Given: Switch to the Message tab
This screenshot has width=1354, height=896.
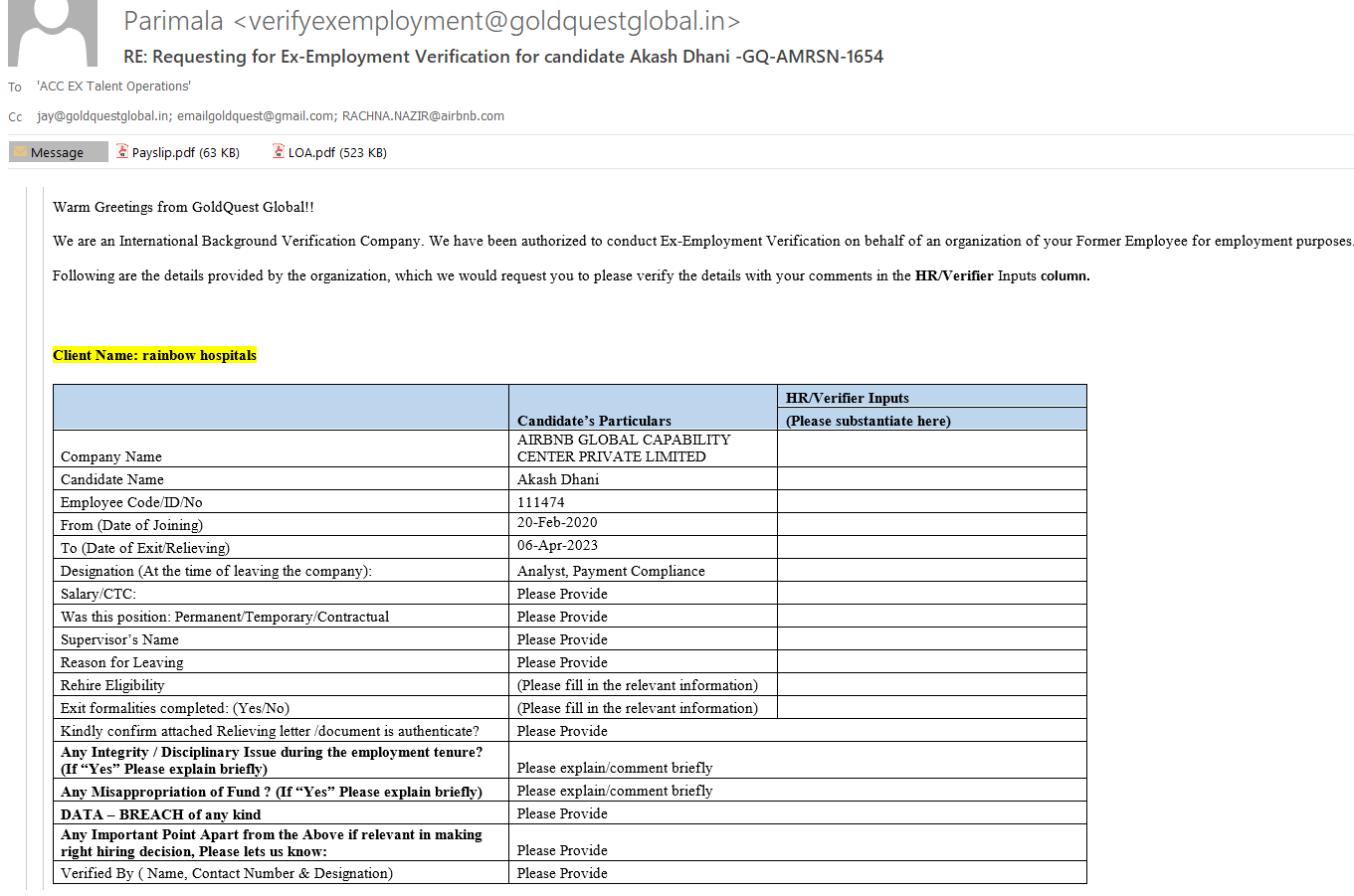Looking at the screenshot, I should click(58, 152).
